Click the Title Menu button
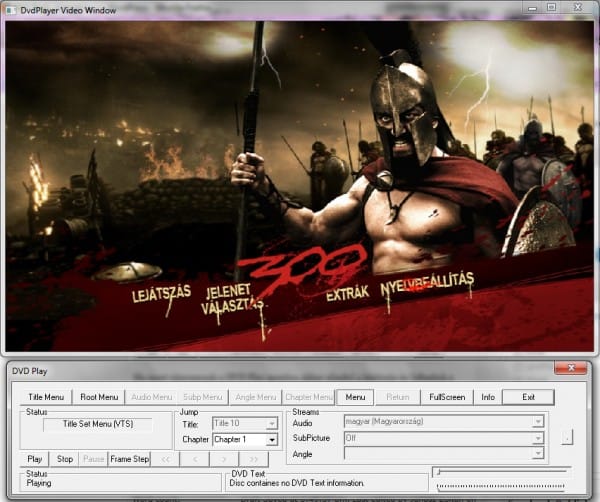This screenshot has width=600, height=502. pos(46,397)
